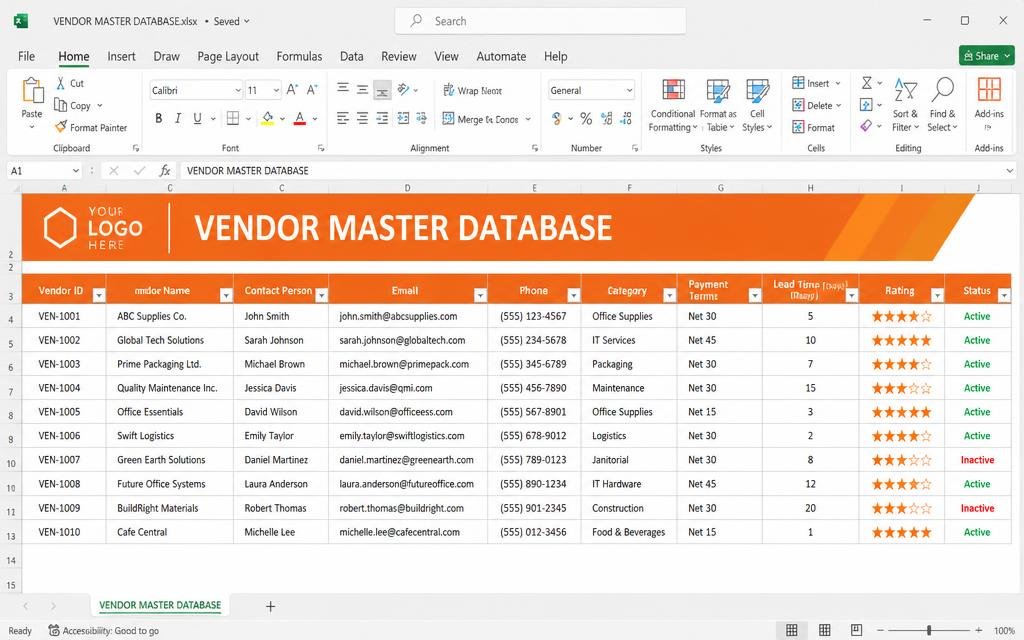
Task: Open Format as Table icon
Action: [718, 91]
